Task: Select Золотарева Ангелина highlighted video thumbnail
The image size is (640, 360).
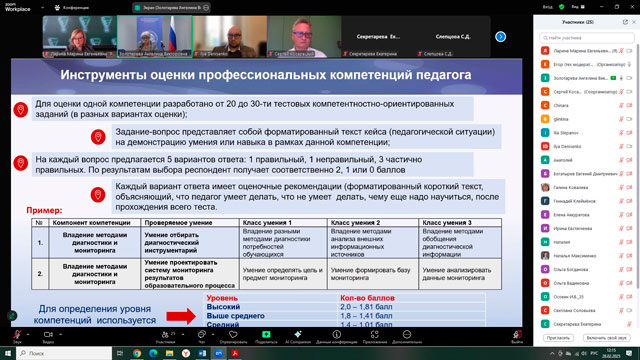Action: coord(155,36)
